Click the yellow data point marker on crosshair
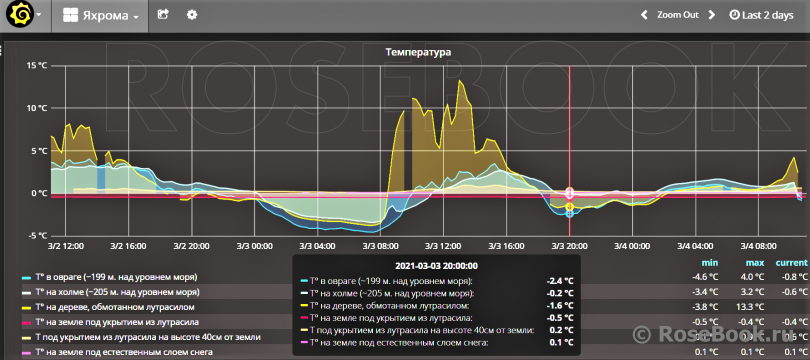The width and height of the screenshot is (810, 360). click(x=570, y=207)
